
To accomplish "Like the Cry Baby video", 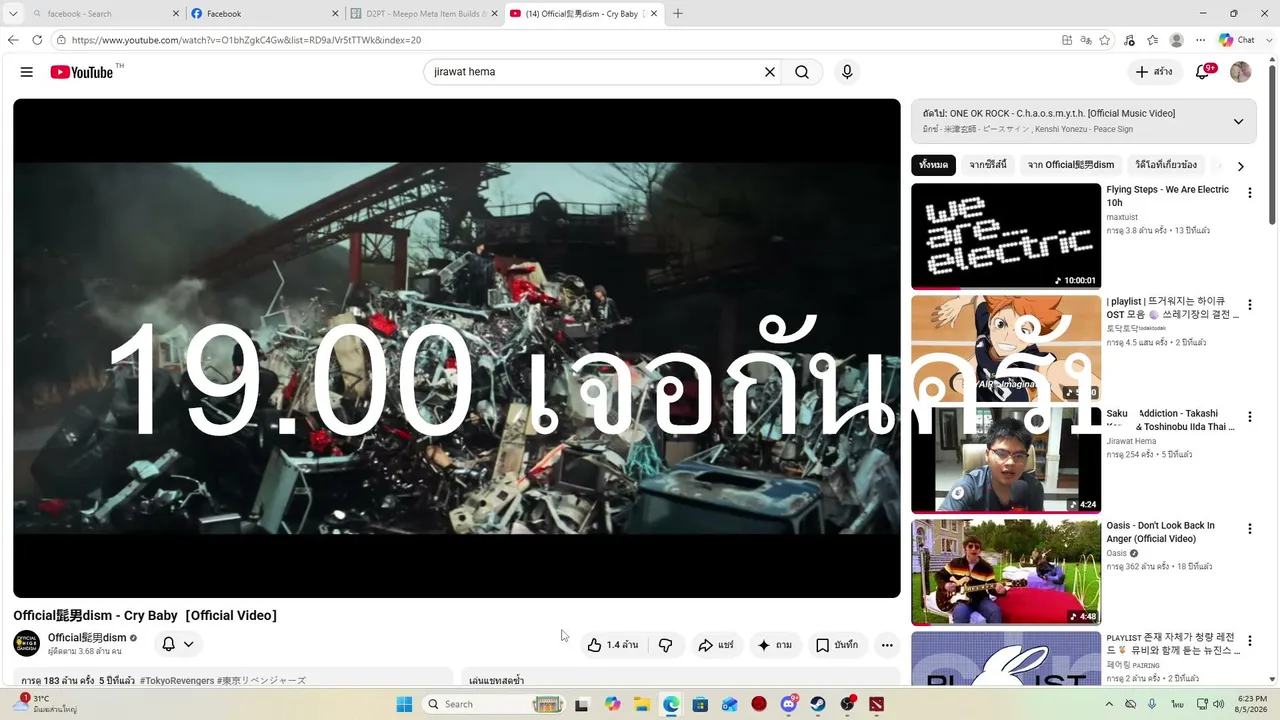I will pos(613,645).
